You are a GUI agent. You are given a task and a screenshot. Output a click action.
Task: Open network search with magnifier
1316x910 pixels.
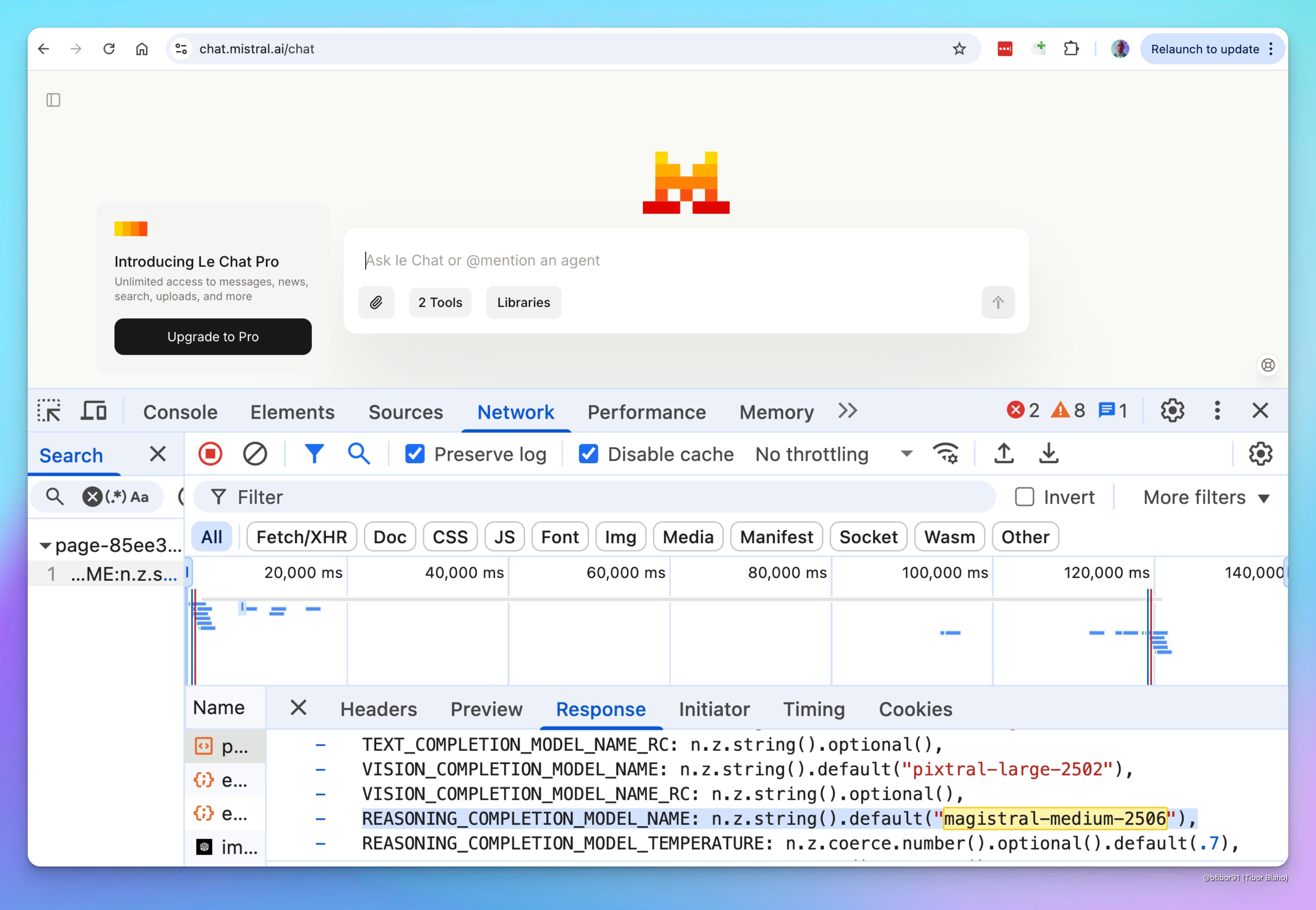click(359, 455)
